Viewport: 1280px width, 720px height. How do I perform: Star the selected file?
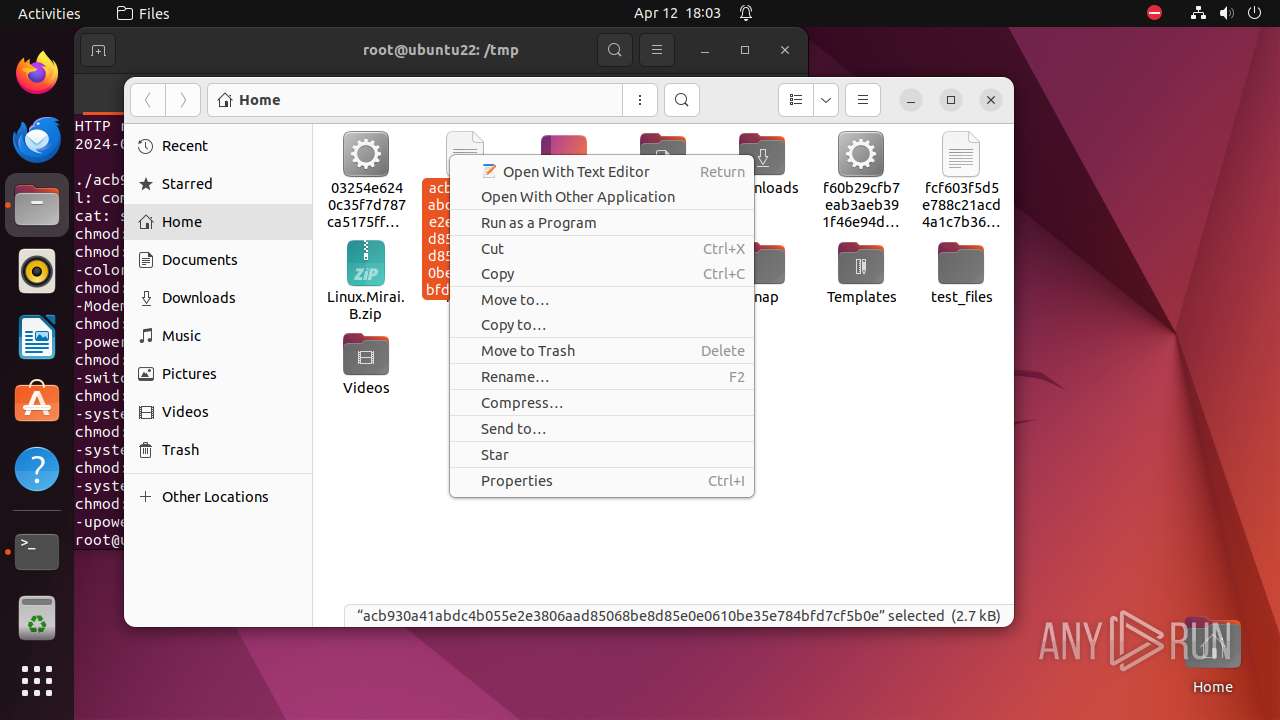[x=601, y=455]
